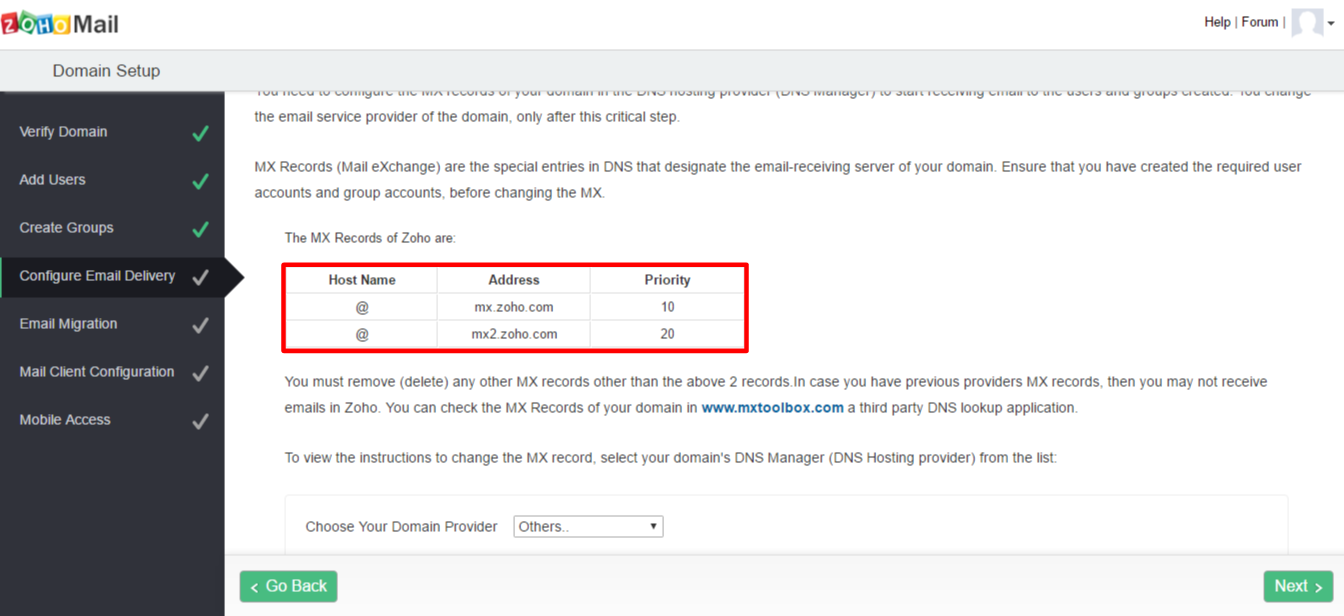Open Email Migration step

(68, 324)
